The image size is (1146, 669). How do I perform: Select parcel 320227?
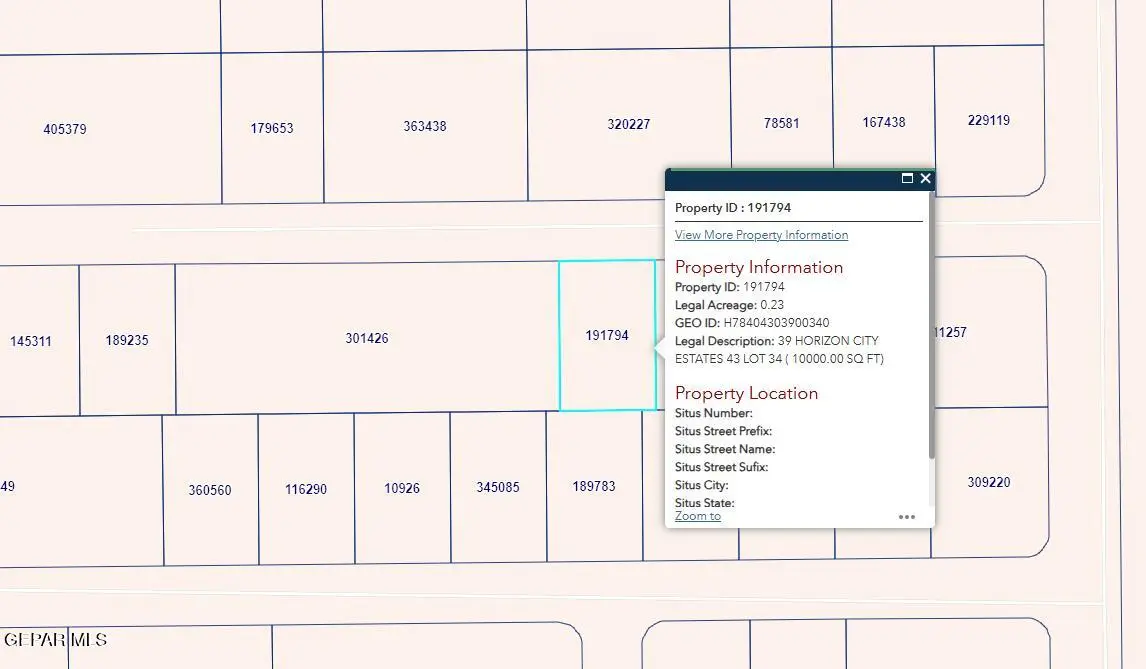click(629, 123)
